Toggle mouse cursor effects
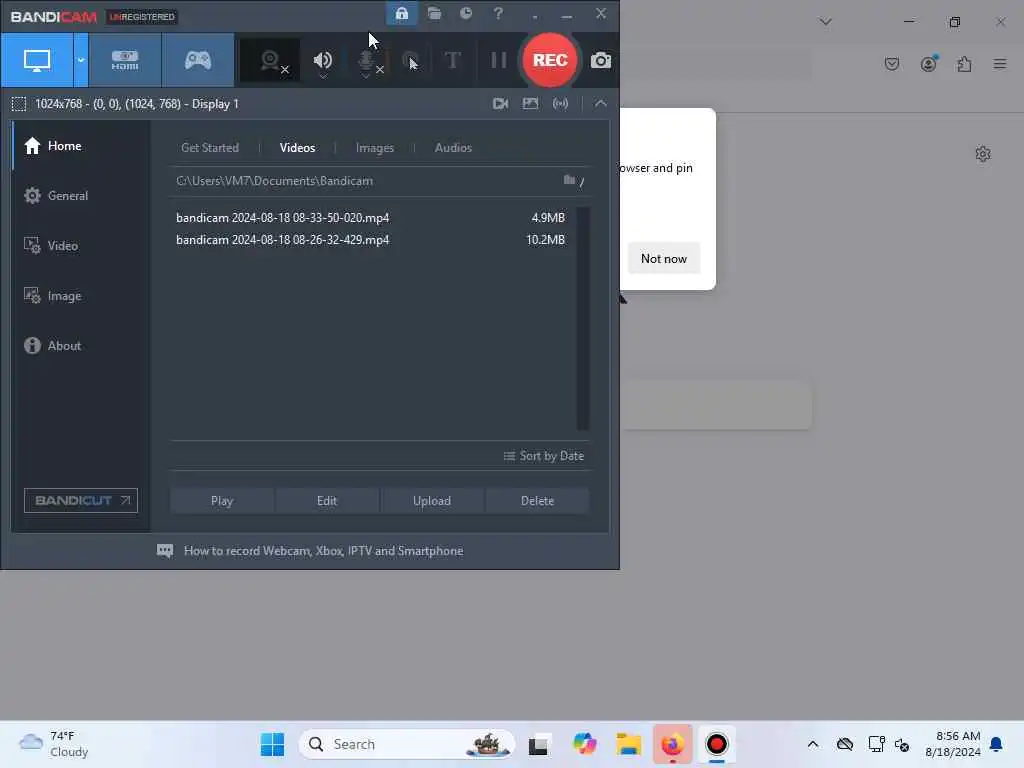The image size is (1024, 768). click(x=411, y=61)
